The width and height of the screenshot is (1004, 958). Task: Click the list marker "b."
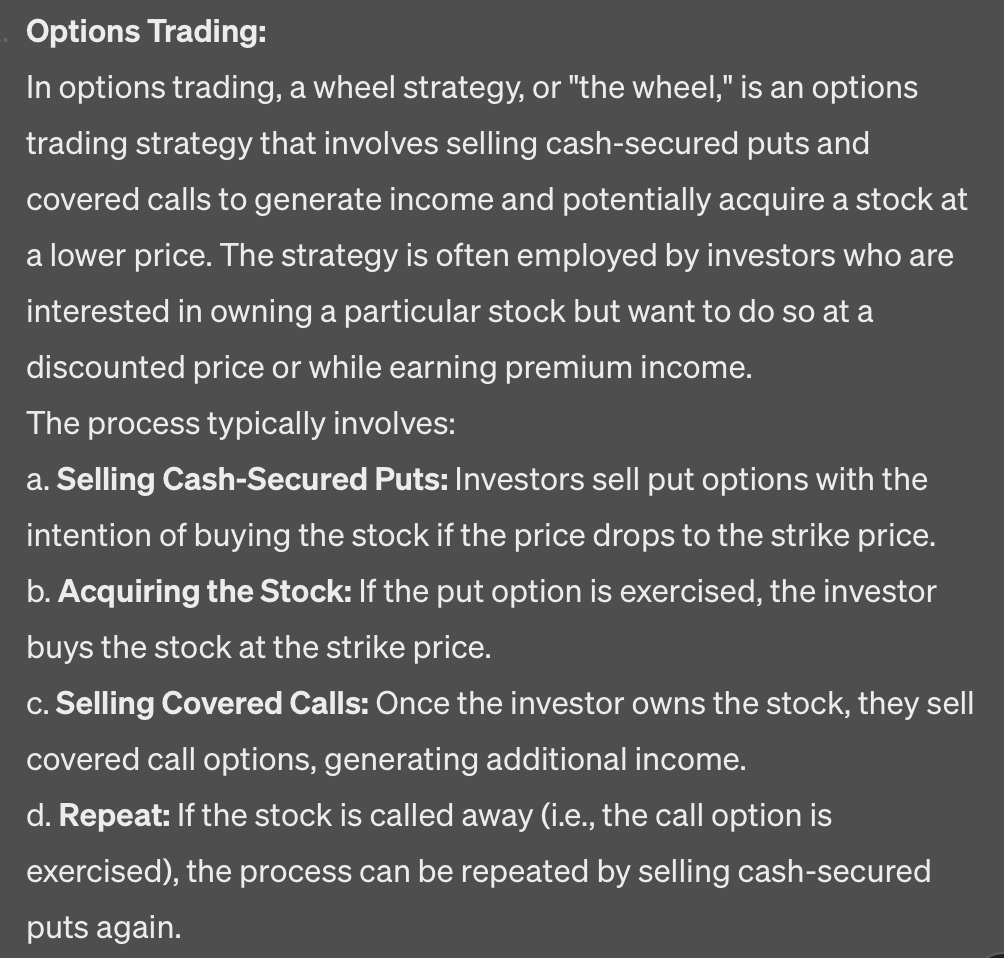coord(39,591)
